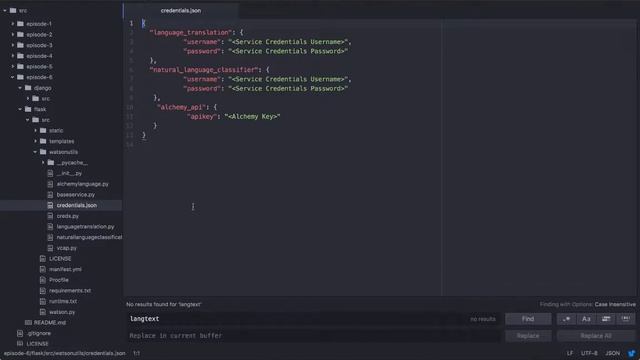The height and width of the screenshot is (360, 640).
Task: Click the episode-6 folder icon
Action: [20, 77]
